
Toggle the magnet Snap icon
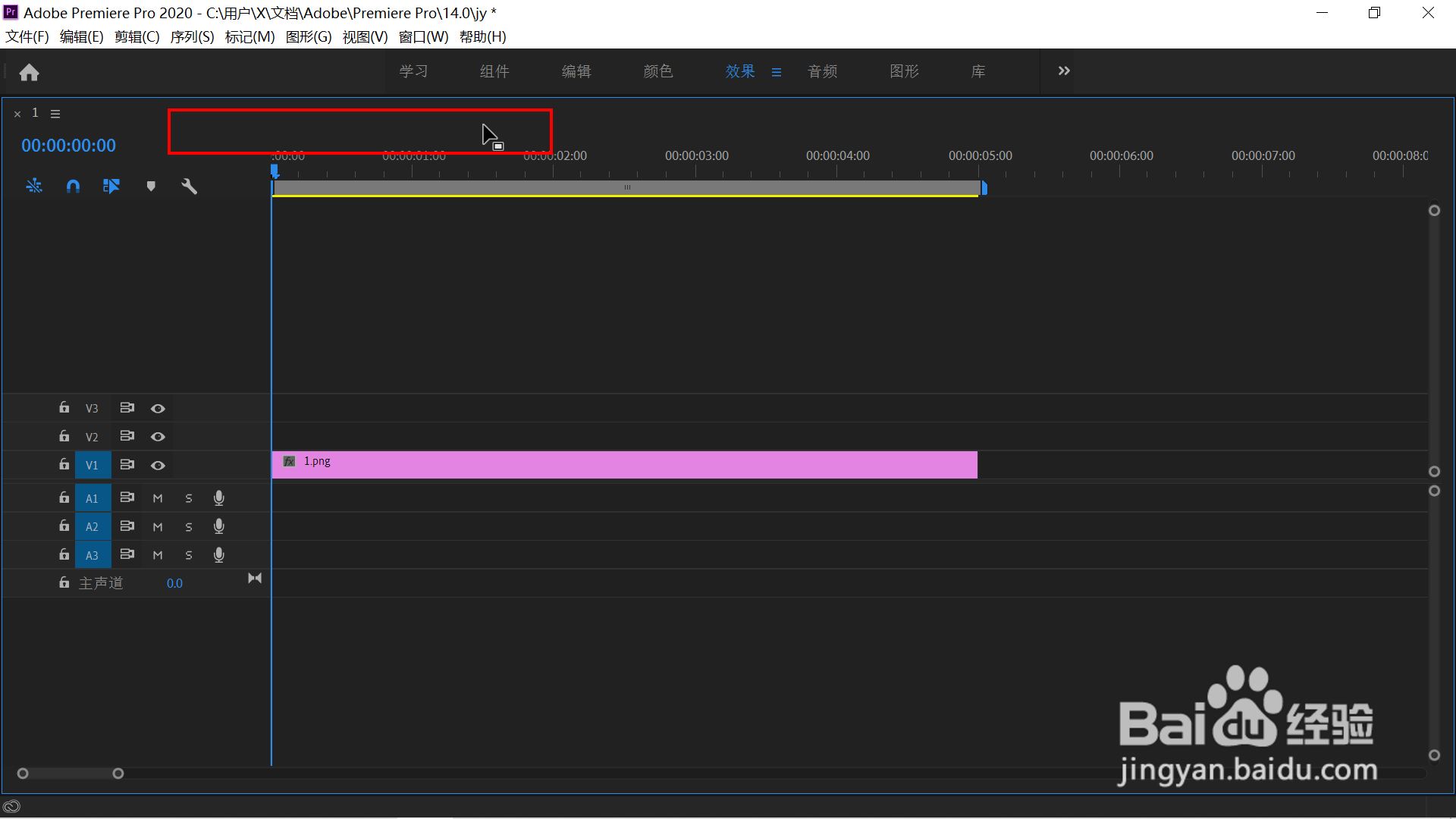point(73,186)
